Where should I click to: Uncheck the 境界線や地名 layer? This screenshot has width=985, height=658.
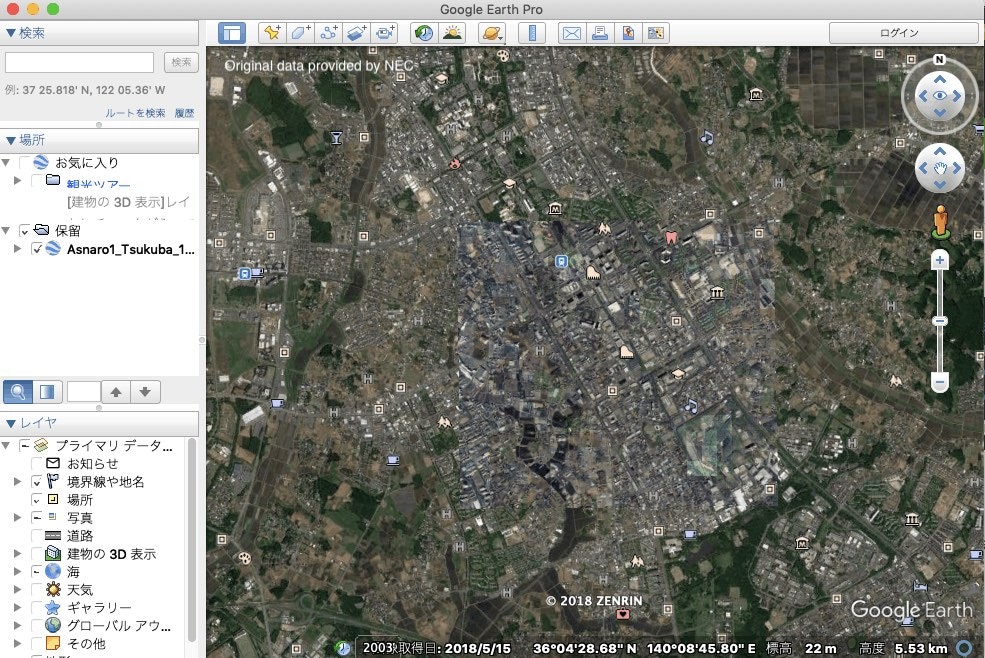coord(36,482)
